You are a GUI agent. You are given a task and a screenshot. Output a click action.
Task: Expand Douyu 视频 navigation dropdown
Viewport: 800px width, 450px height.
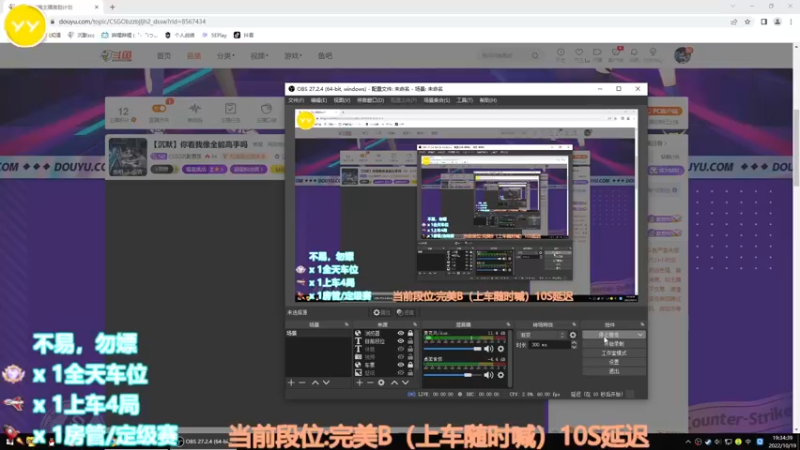click(x=259, y=56)
